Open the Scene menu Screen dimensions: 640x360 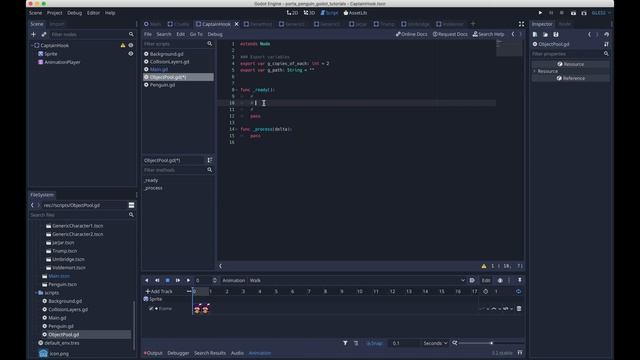36,13
